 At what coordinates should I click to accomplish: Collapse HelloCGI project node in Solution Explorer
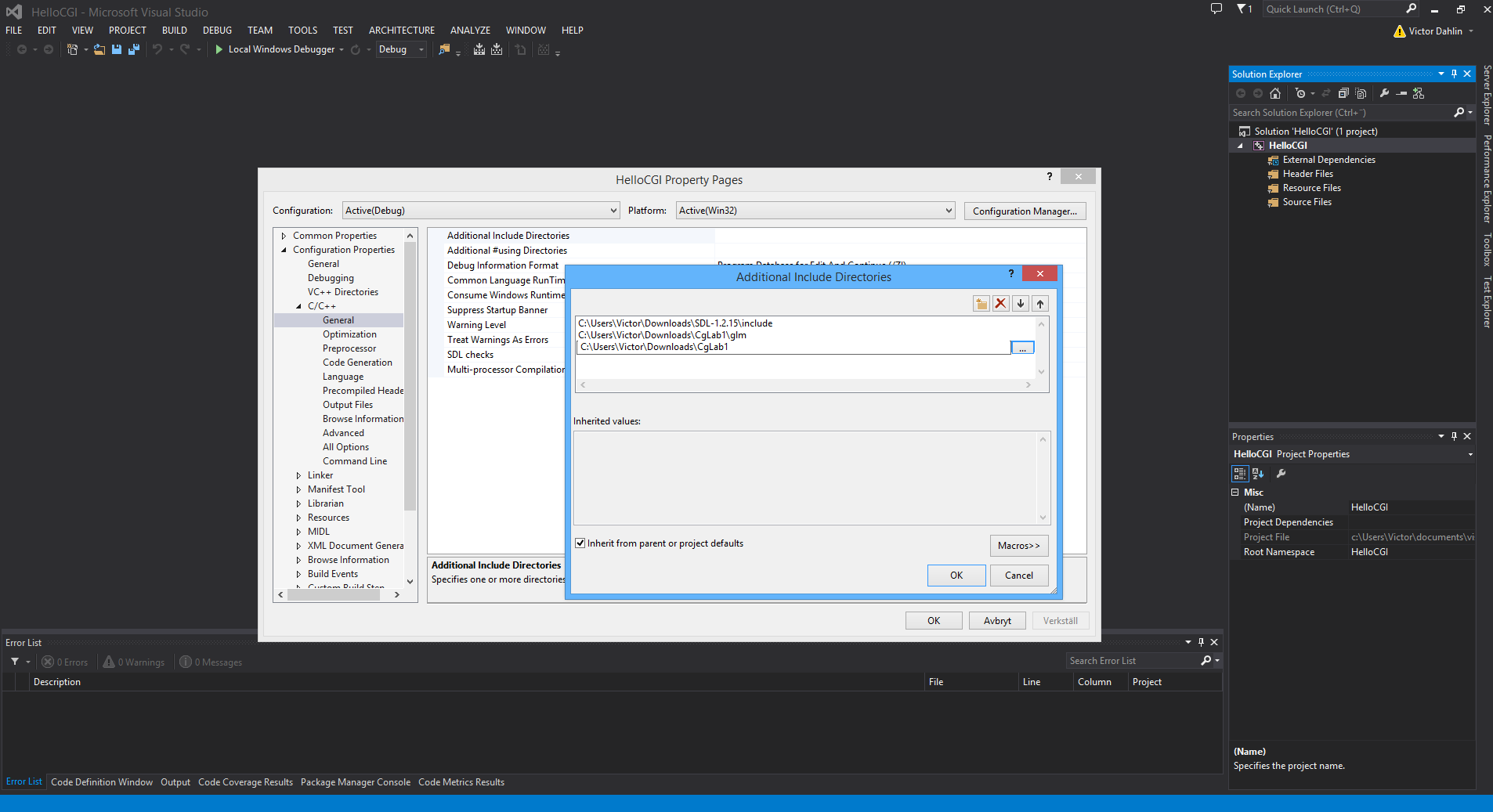(x=1240, y=146)
